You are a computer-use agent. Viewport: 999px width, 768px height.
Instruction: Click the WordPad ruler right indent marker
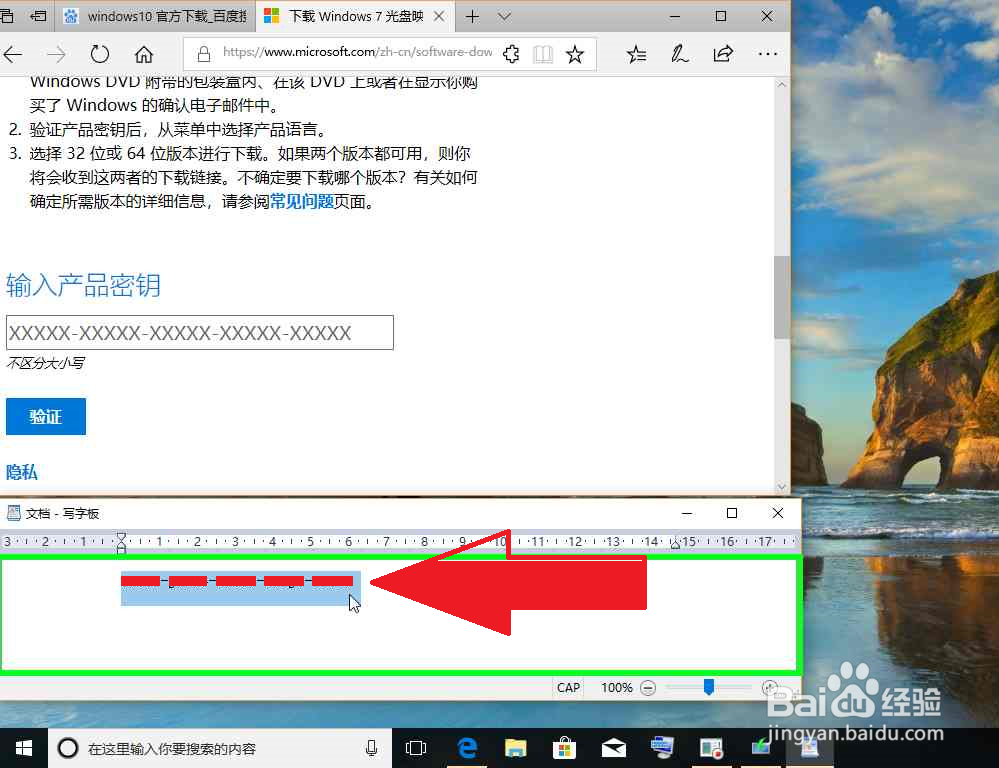point(675,544)
